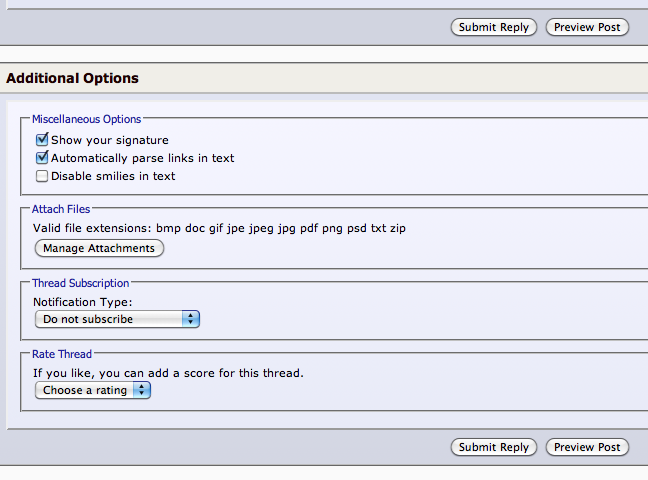Uncheck the Show your signature checkbox
This screenshot has width=648, height=480.
[42, 140]
